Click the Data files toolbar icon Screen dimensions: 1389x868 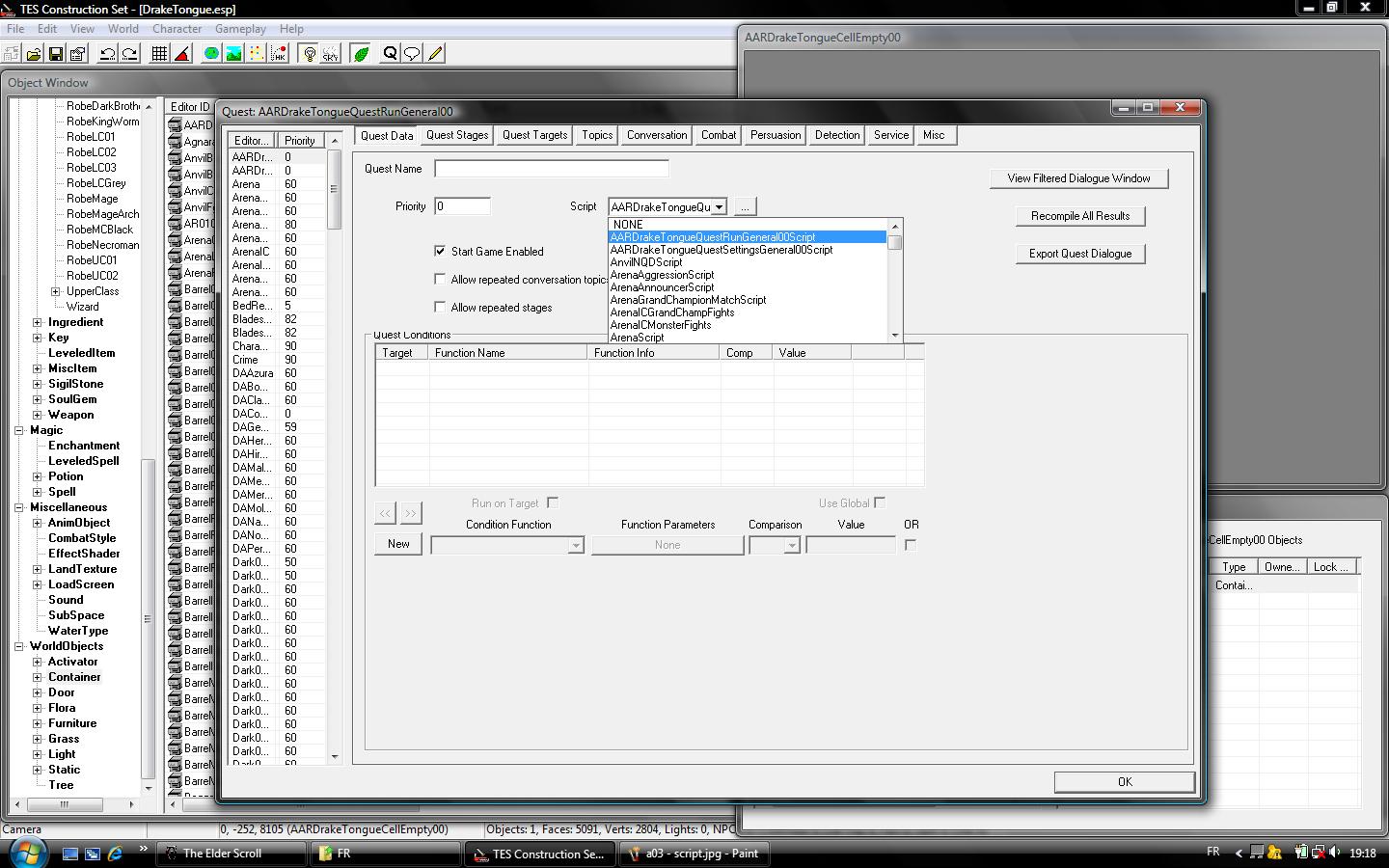coord(13,54)
